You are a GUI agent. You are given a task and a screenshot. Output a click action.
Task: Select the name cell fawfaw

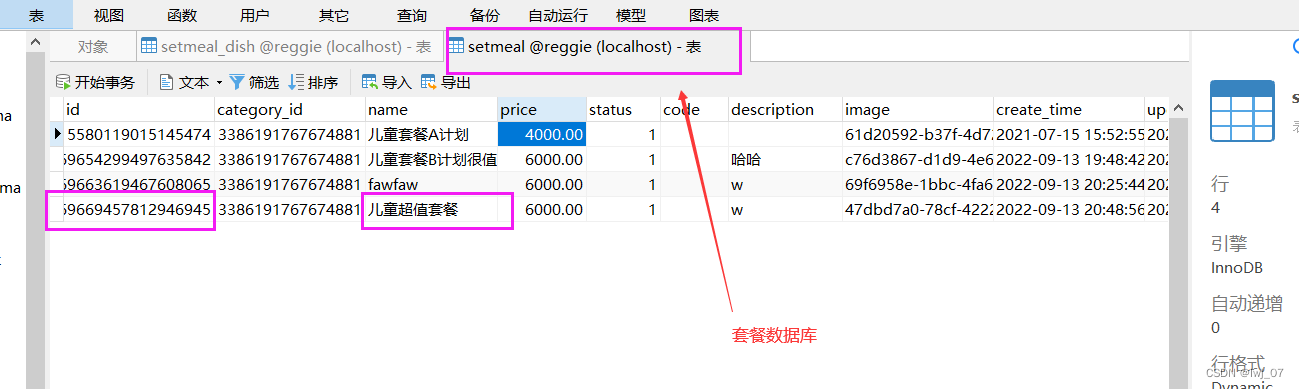pyautogui.click(x=431, y=184)
